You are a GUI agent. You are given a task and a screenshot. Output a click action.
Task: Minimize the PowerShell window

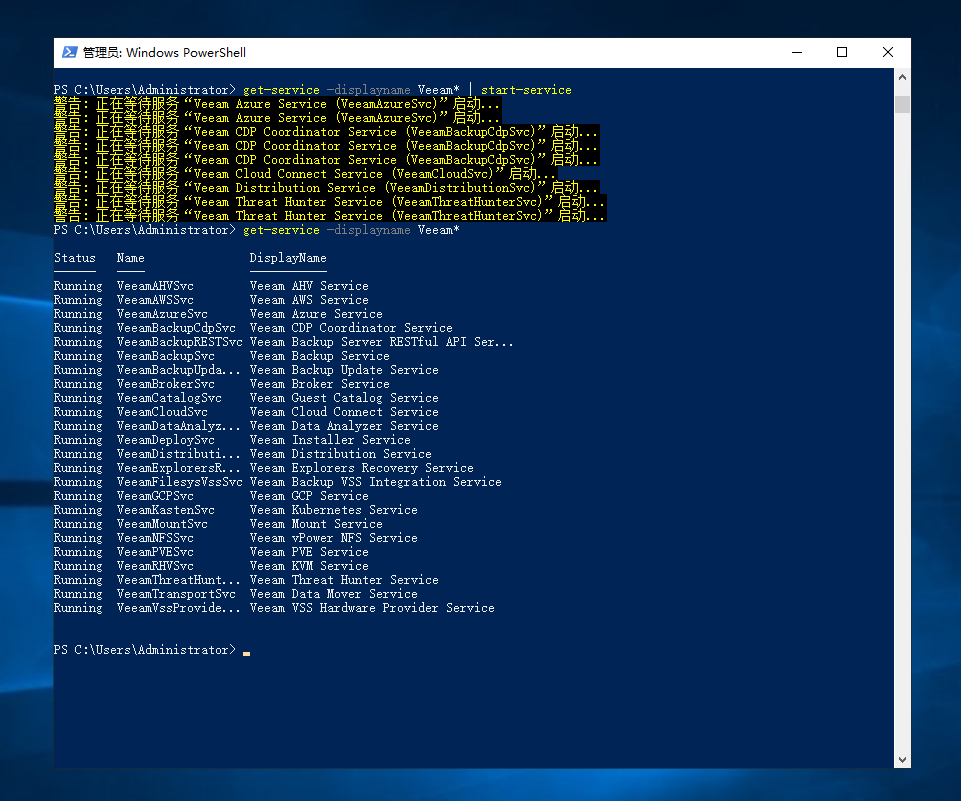click(x=797, y=53)
